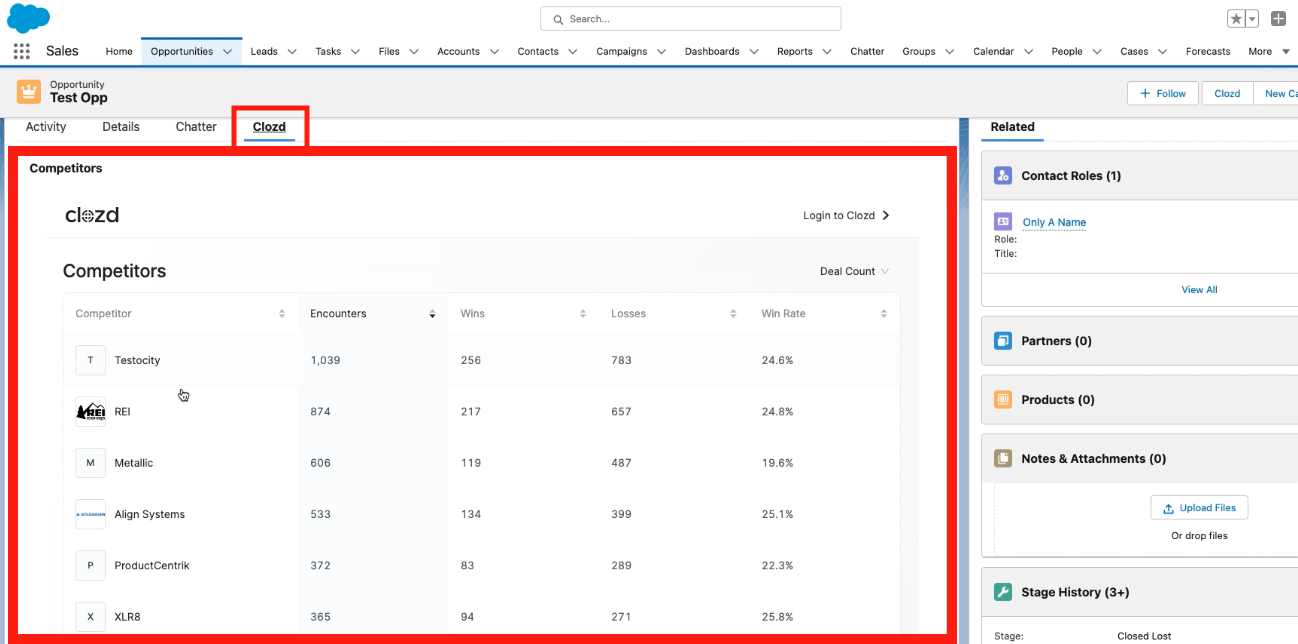Click the Salesforce cloud logo

(28, 18)
